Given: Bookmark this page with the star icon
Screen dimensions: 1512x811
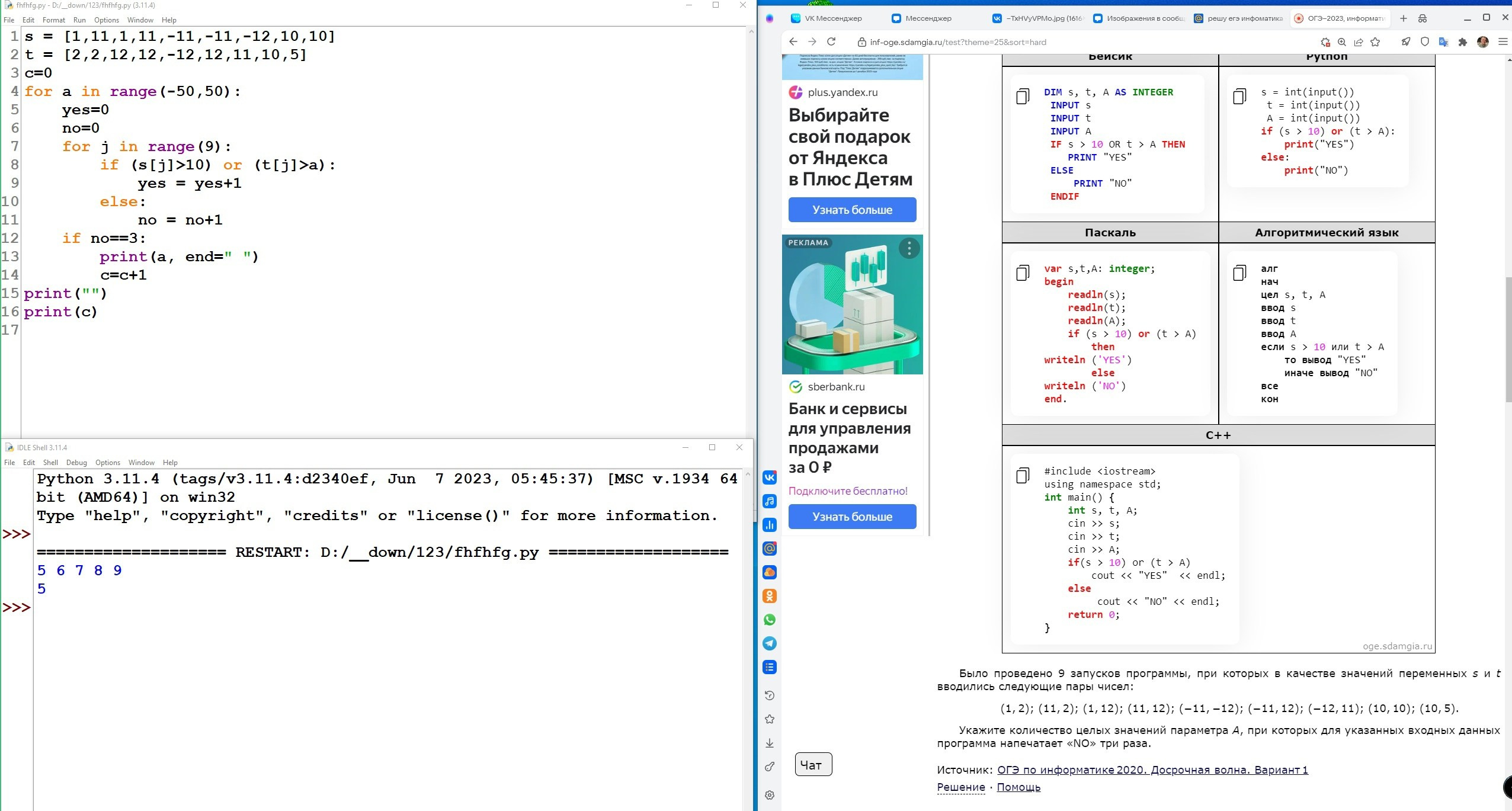Looking at the screenshot, I should pos(1375,42).
